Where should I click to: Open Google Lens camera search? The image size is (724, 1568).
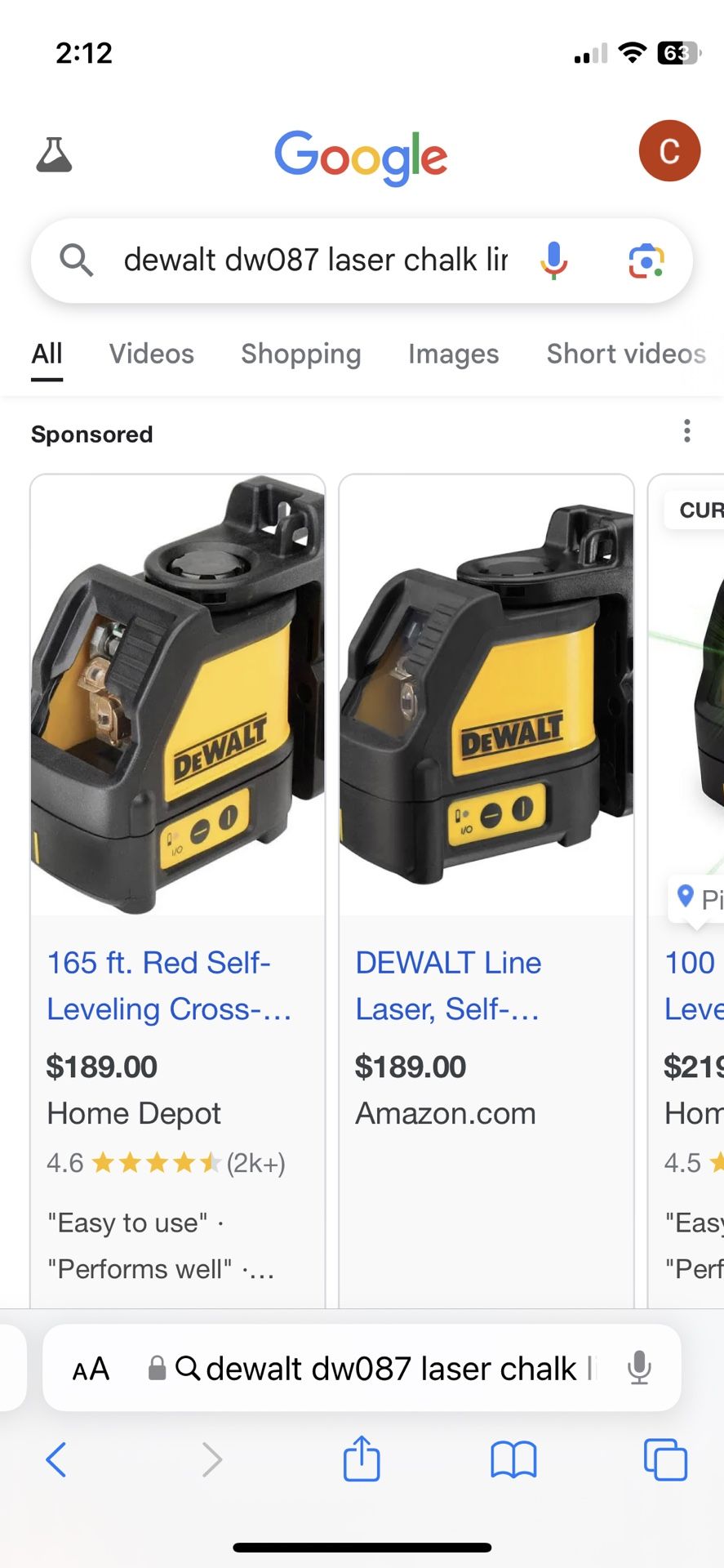(x=646, y=261)
